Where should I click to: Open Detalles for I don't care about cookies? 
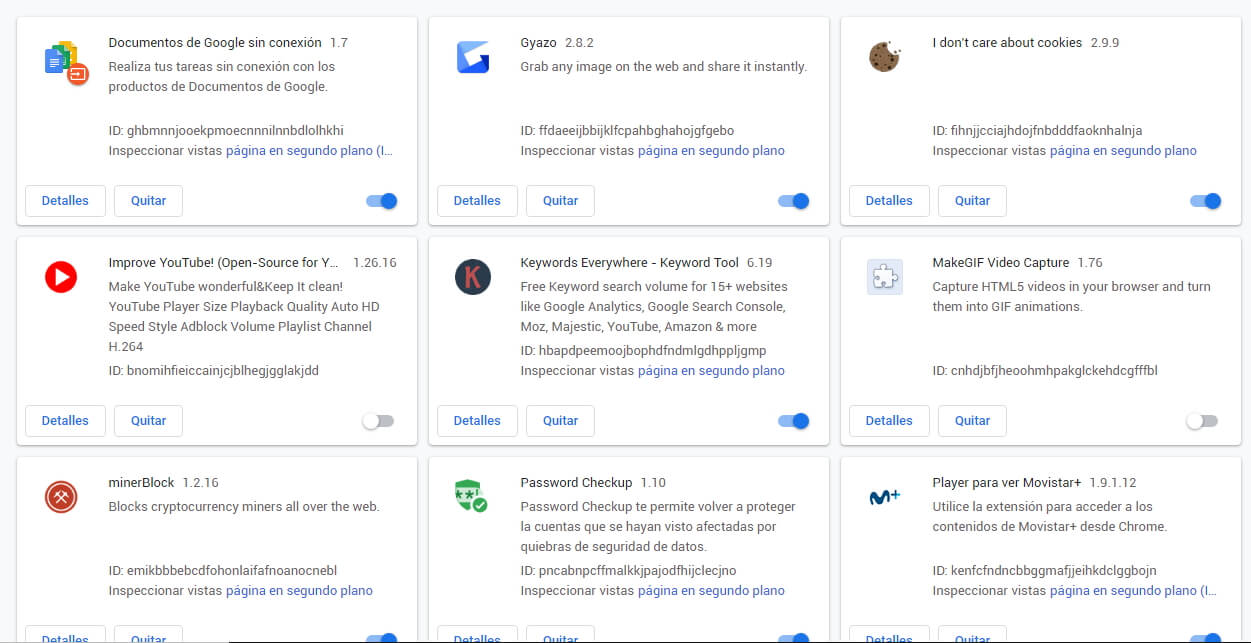tap(889, 201)
